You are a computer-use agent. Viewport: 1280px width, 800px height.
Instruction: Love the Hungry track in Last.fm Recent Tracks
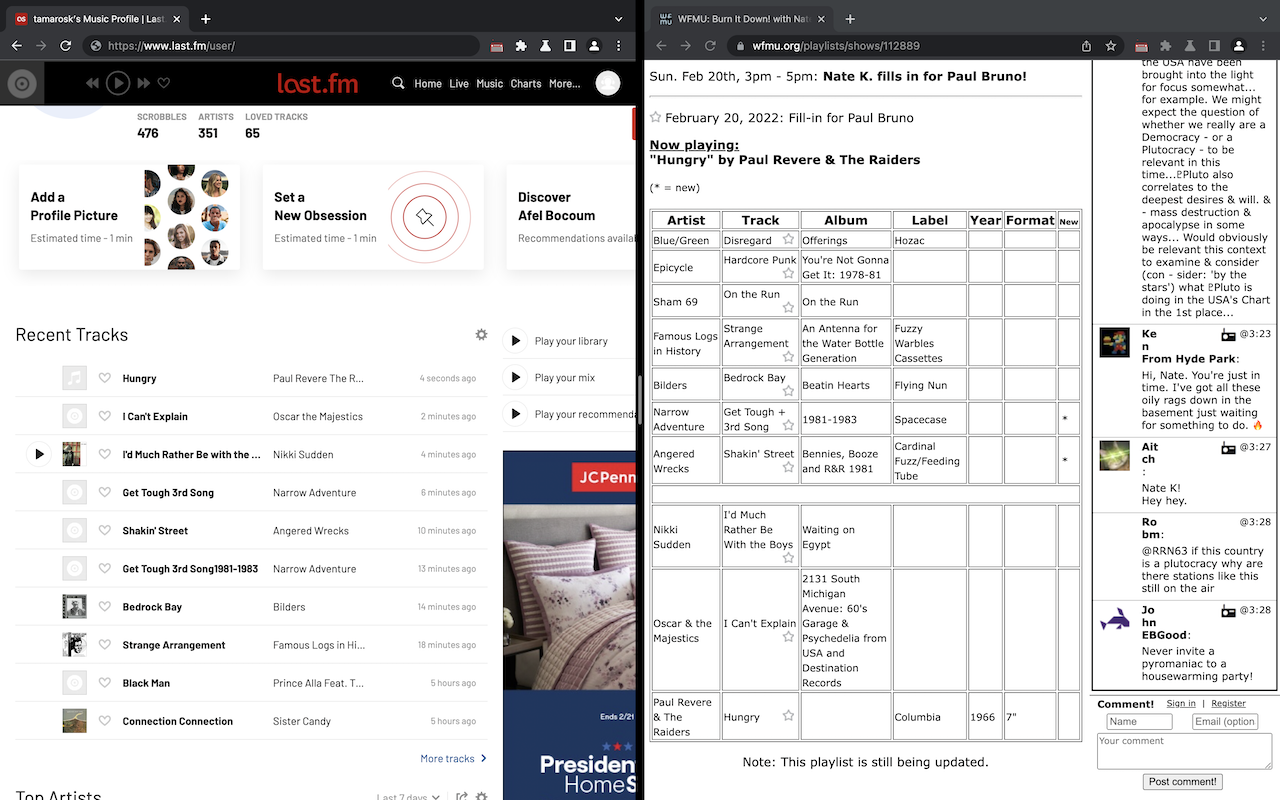(105, 378)
